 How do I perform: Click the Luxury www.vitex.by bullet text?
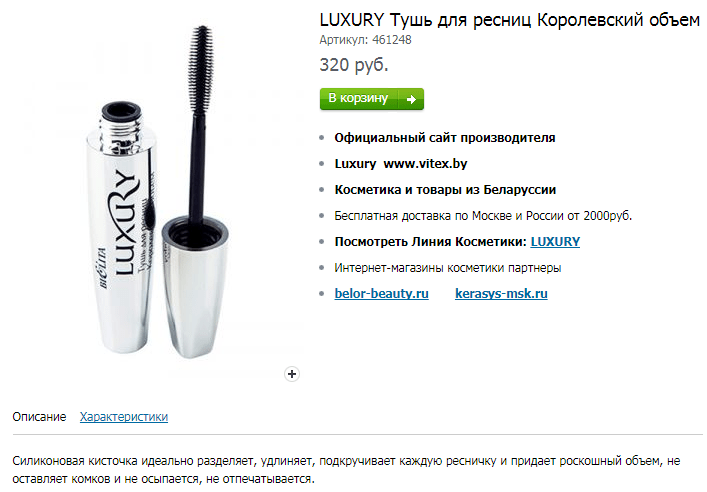(x=401, y=164)
